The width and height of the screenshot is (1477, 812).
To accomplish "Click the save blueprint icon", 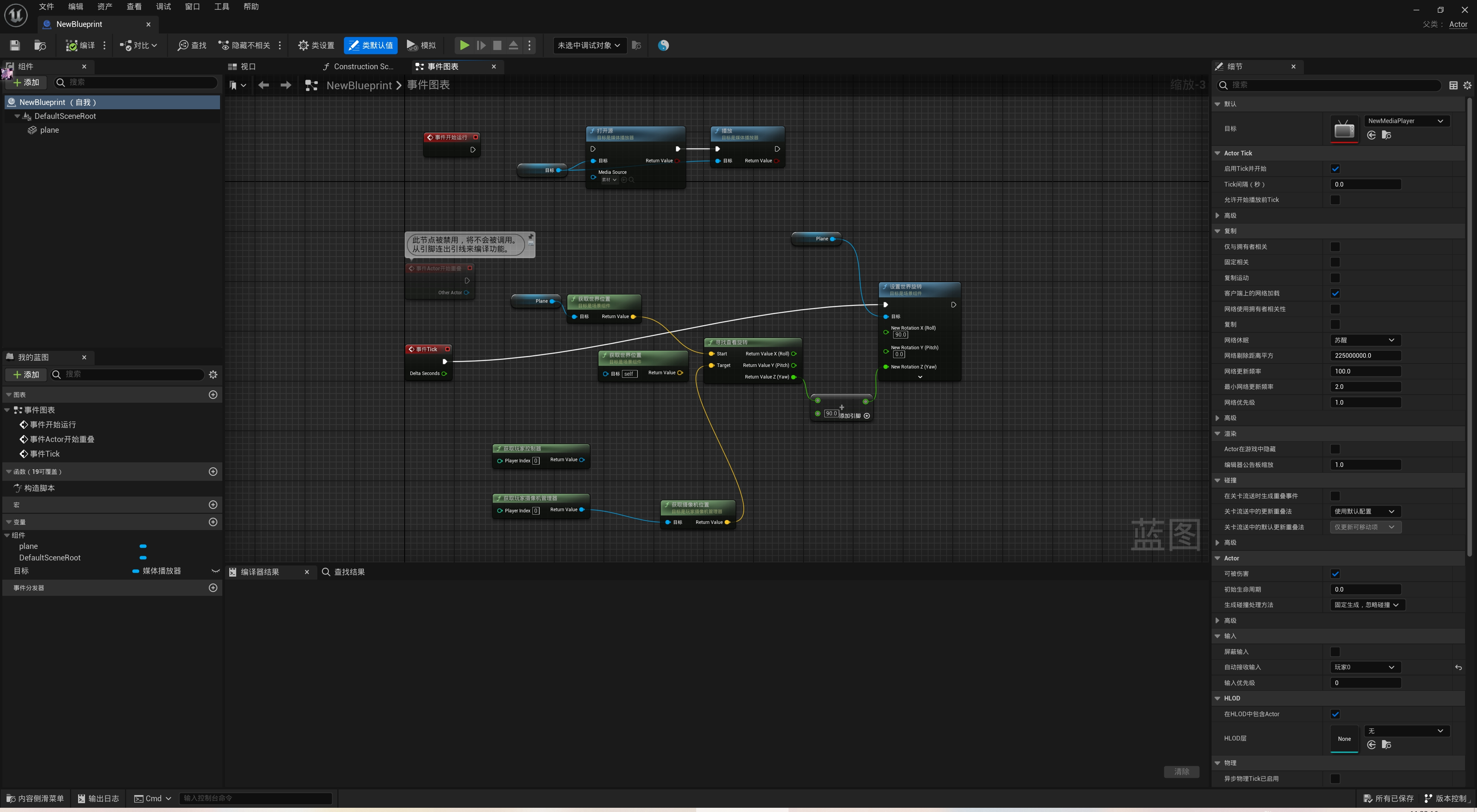I will tap(15, 45).
